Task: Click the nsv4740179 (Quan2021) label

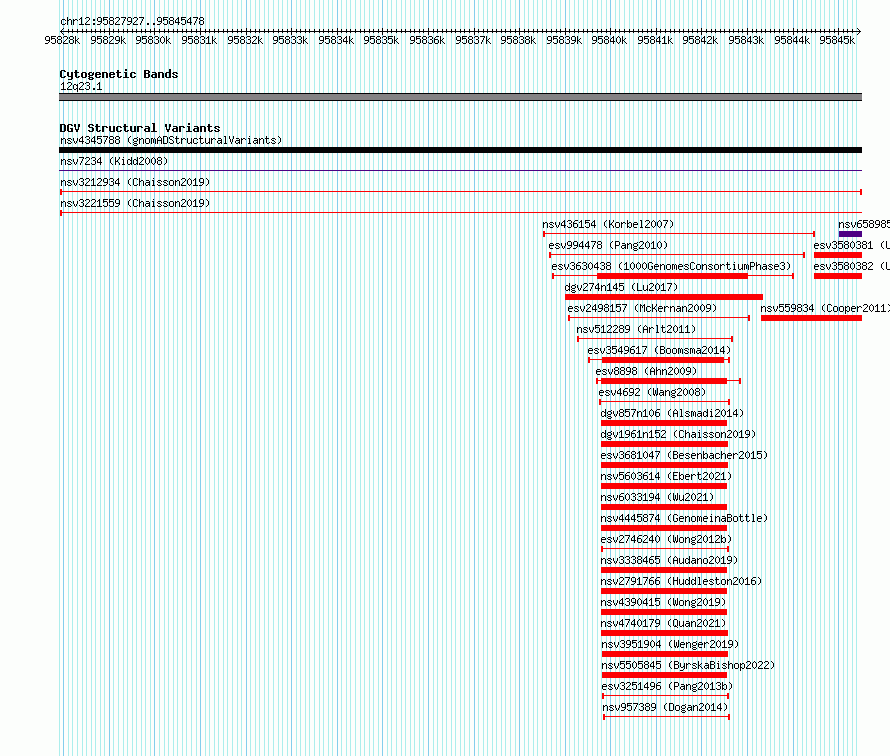Action: [x=664, y=623]
